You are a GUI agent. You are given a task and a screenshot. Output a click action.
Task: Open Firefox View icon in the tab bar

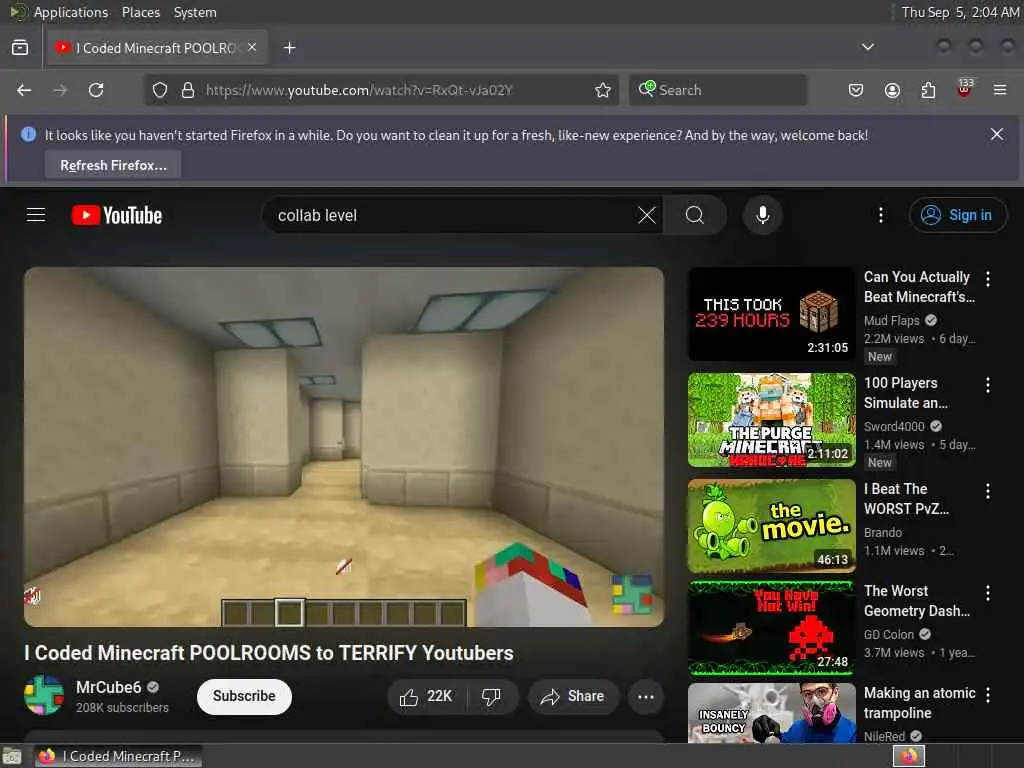tap(20, 48)
